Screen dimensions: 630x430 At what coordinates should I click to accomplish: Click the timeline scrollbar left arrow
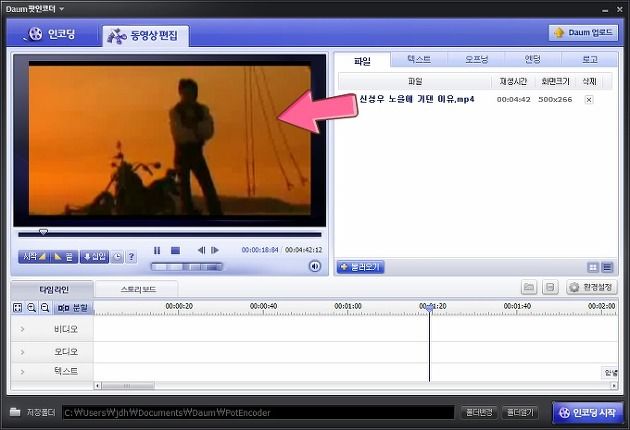97,386
